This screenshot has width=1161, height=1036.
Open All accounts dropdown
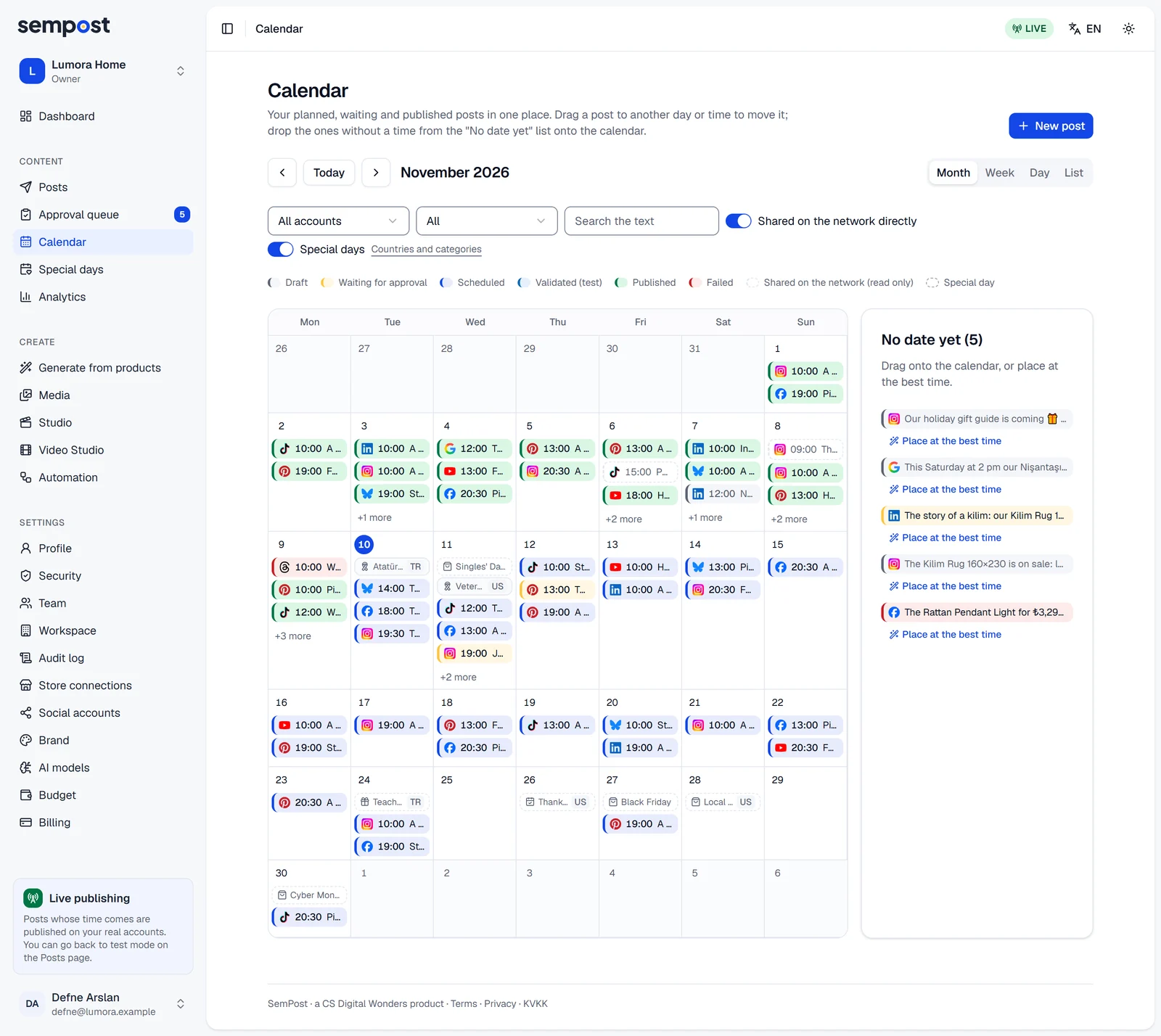click(x=338, y=221)
